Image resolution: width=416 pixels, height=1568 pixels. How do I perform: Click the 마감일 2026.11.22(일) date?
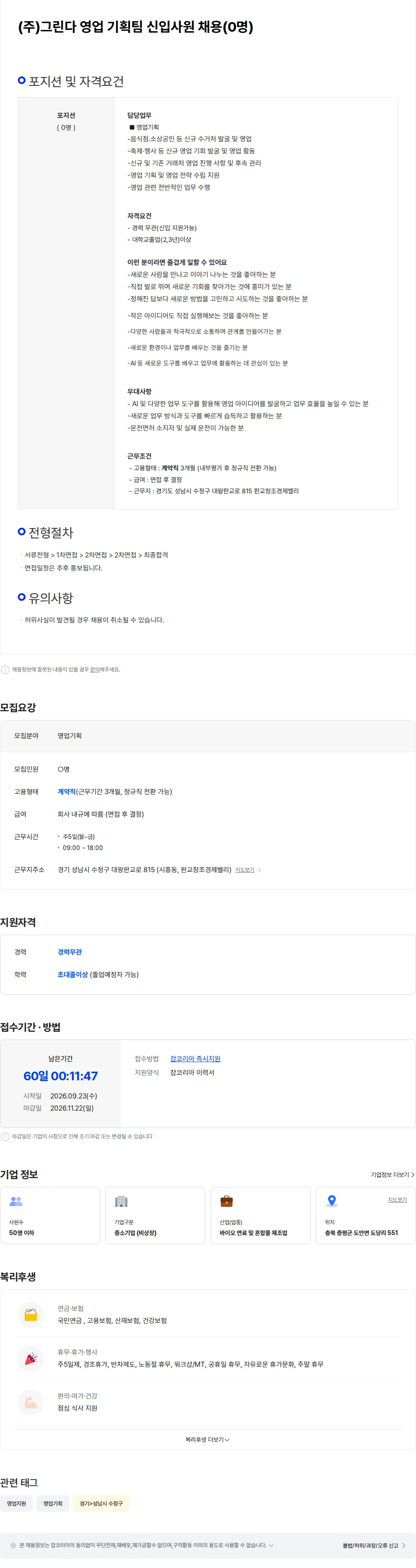72,1108
